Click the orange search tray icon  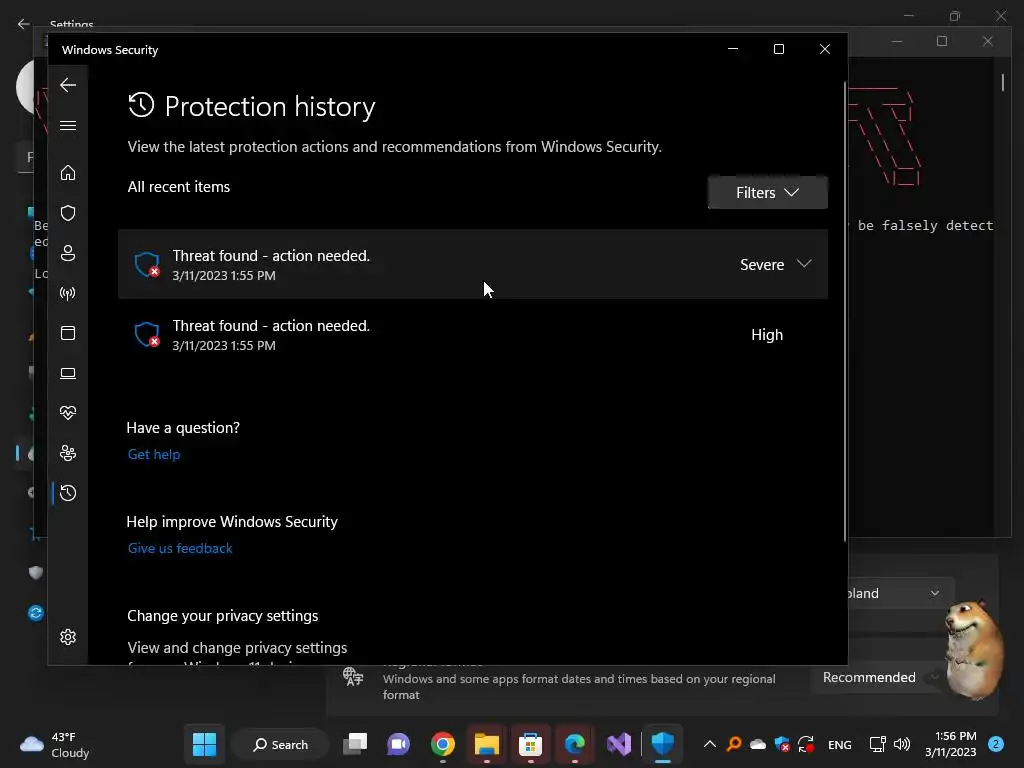pos(734,744)
